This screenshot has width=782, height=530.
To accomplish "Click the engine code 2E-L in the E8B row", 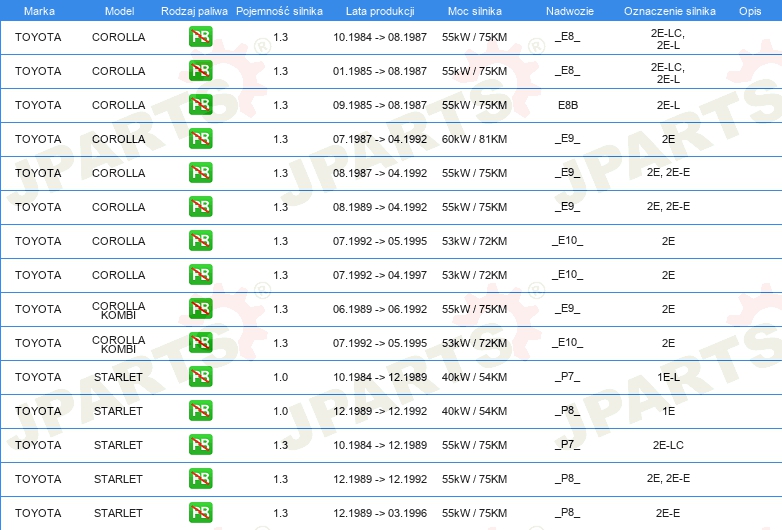I will tap(668, 105).
